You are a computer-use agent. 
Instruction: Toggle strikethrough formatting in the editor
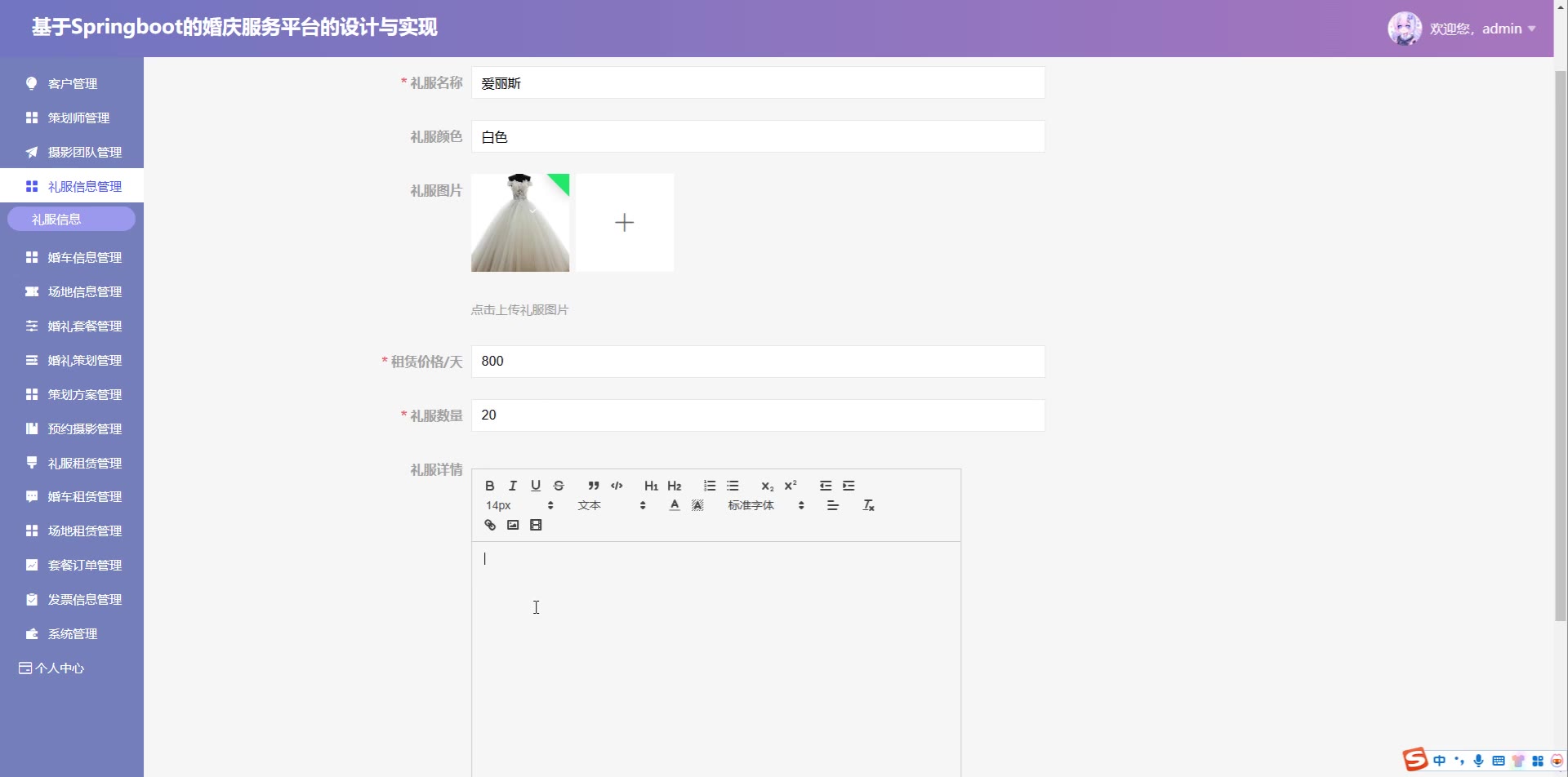tap(559, 486)
